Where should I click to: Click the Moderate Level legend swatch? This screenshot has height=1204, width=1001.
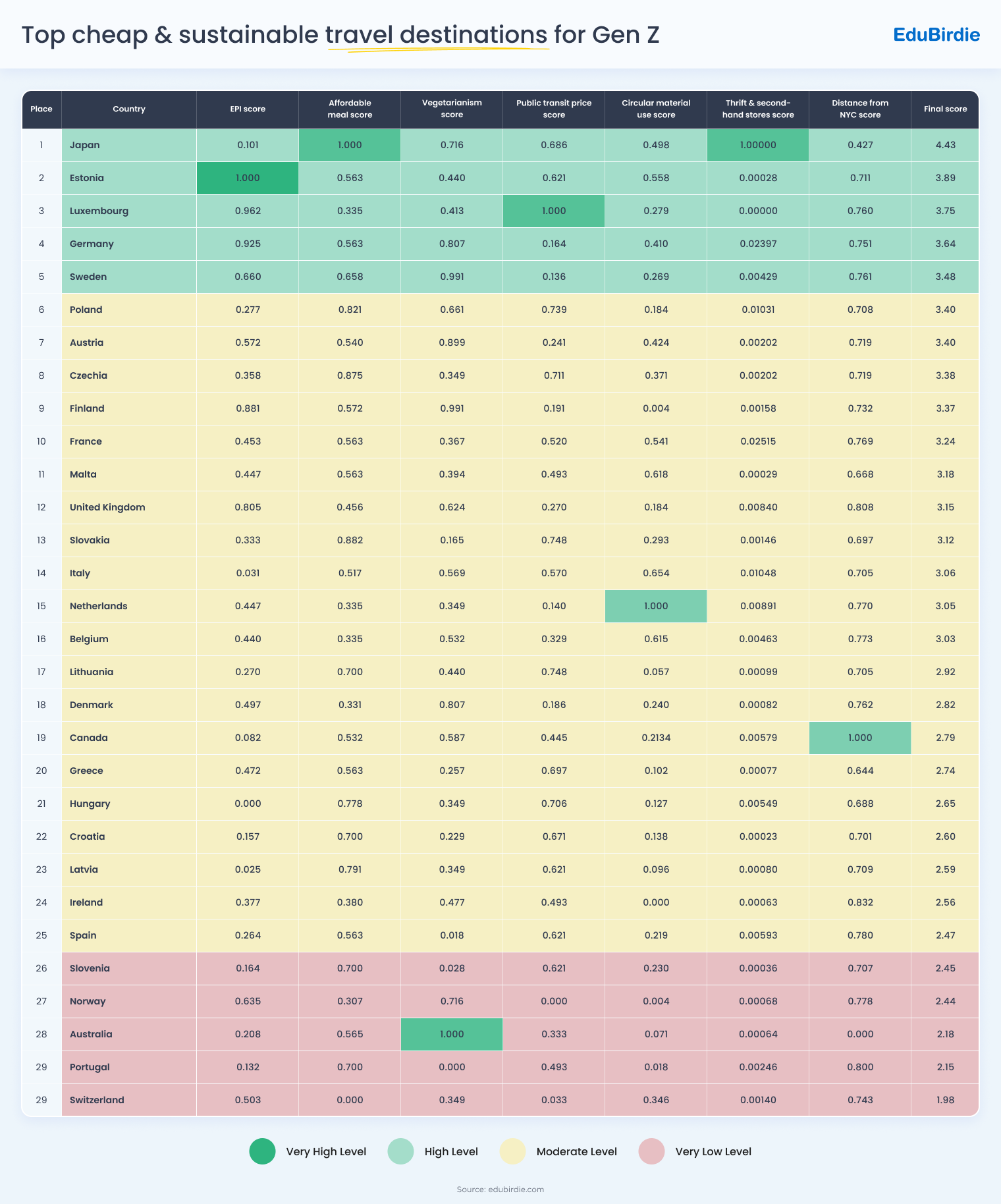pyautogui.click(x=512, y=1151)
